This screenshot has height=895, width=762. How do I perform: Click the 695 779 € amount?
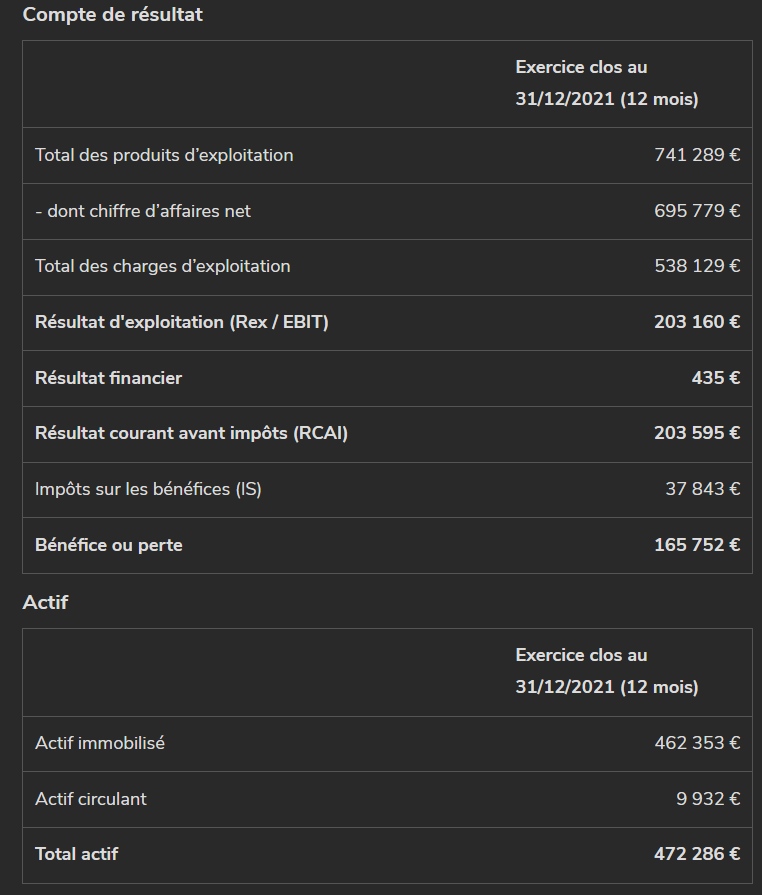(697, 211)
